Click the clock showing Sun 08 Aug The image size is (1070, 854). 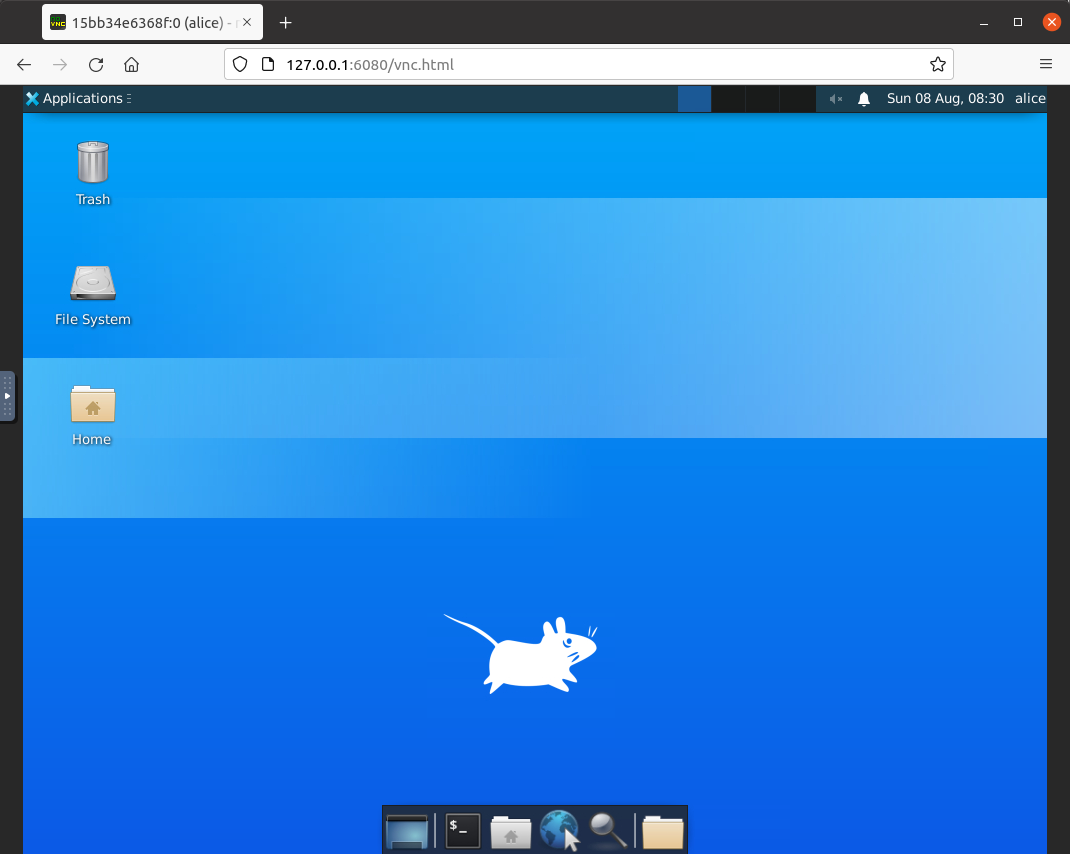tap(945, 98)
